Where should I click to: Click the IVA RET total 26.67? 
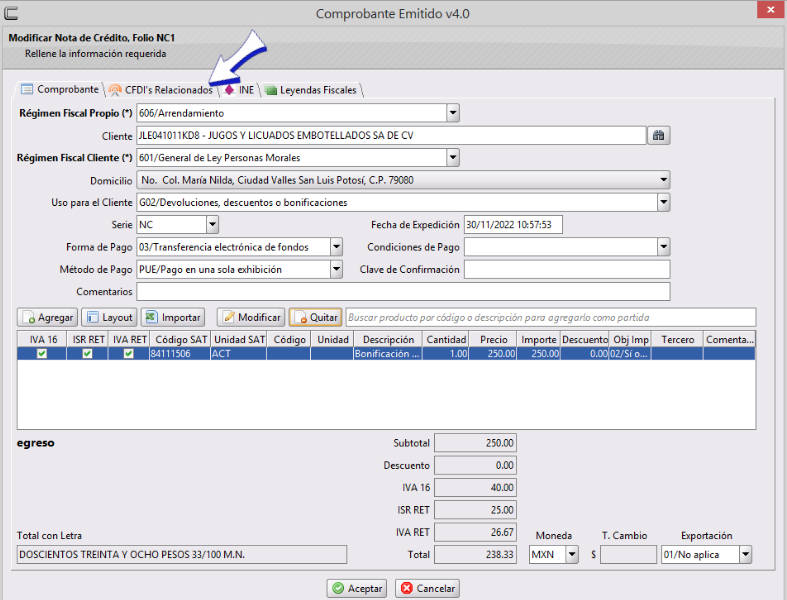click(475, 532)
